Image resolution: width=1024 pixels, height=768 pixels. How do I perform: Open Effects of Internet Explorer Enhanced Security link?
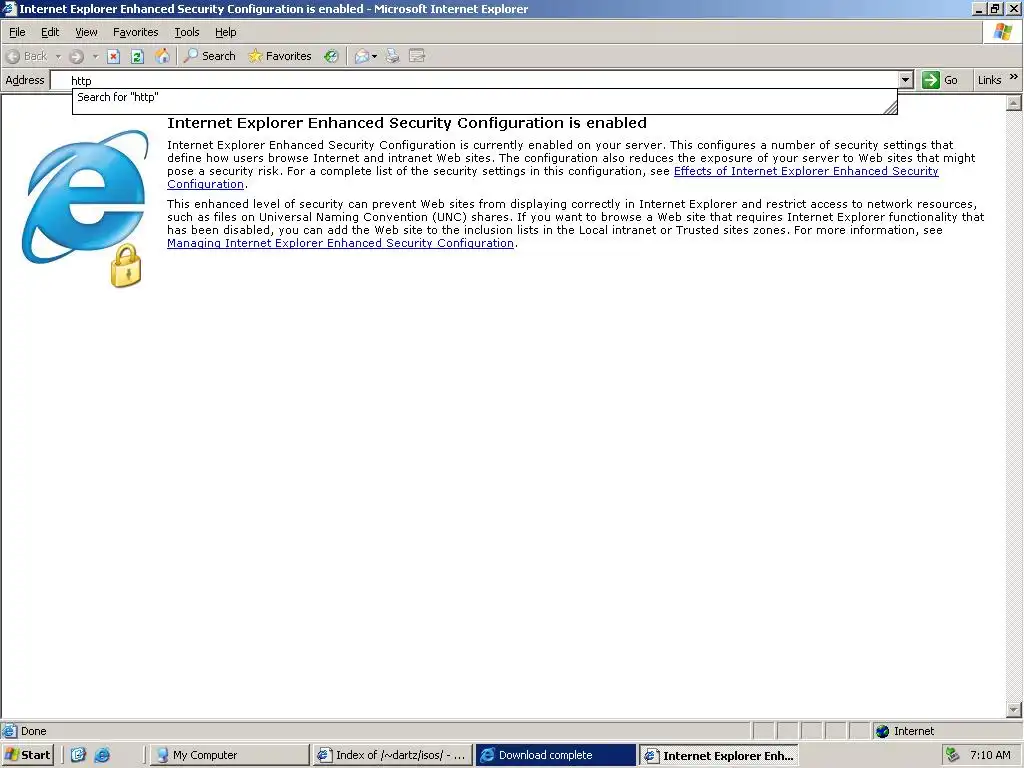click(806, 171)
